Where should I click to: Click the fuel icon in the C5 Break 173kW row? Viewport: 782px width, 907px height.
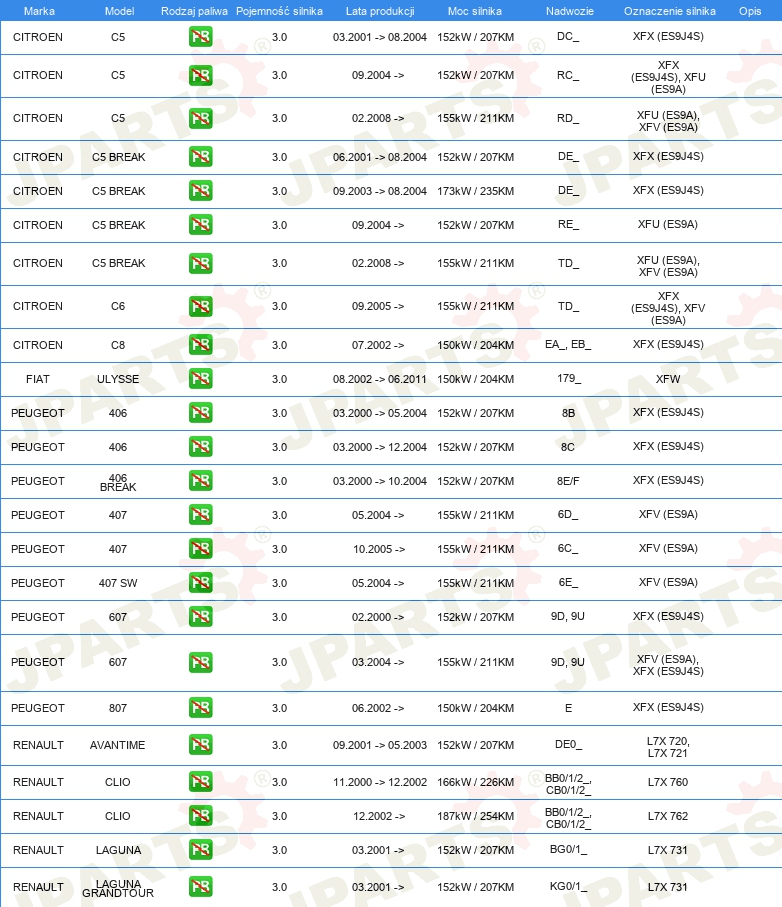point(201,190)
